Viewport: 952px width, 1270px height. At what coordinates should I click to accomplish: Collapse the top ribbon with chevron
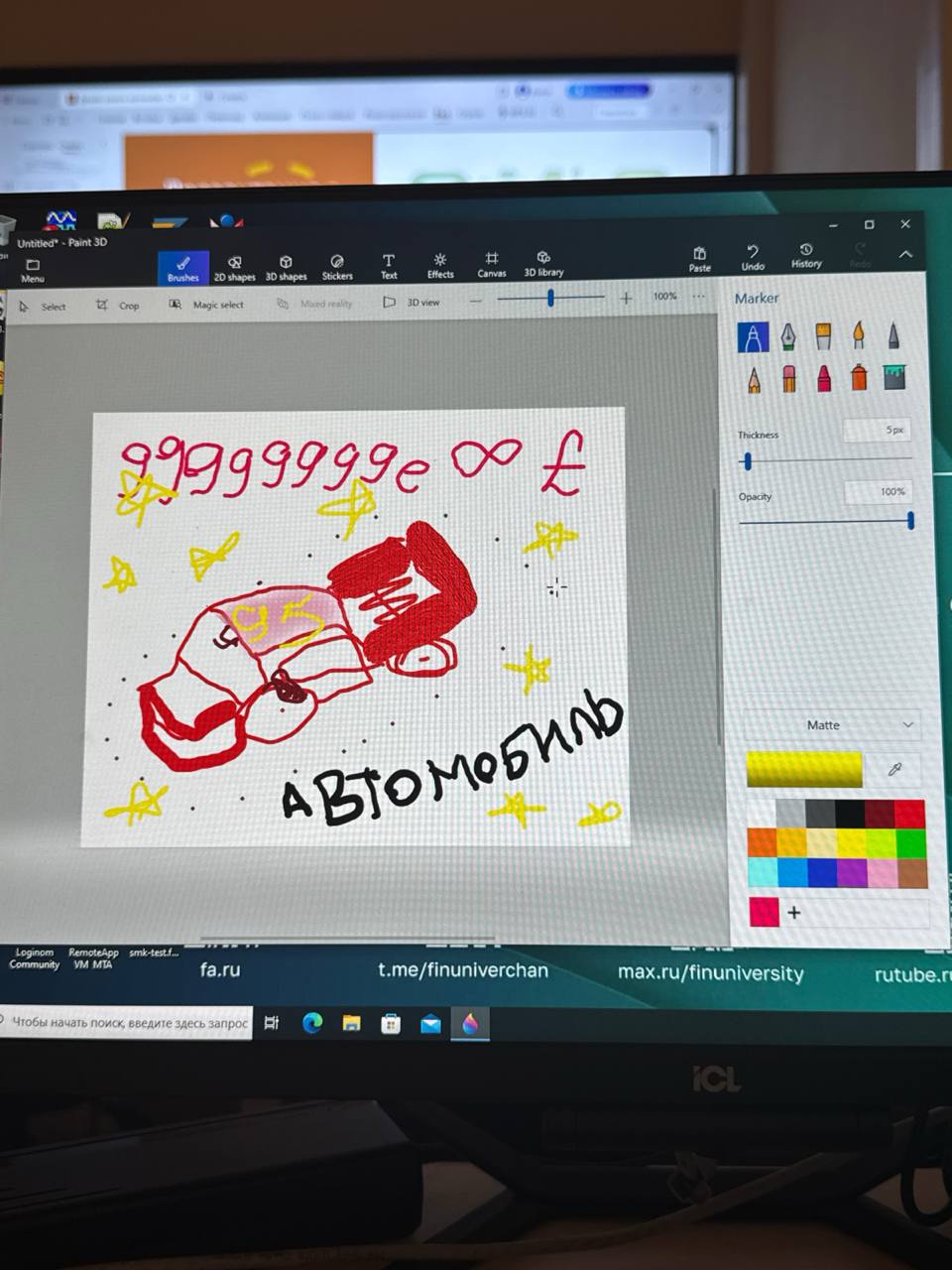pyautogui.click(x=905, y=255)
